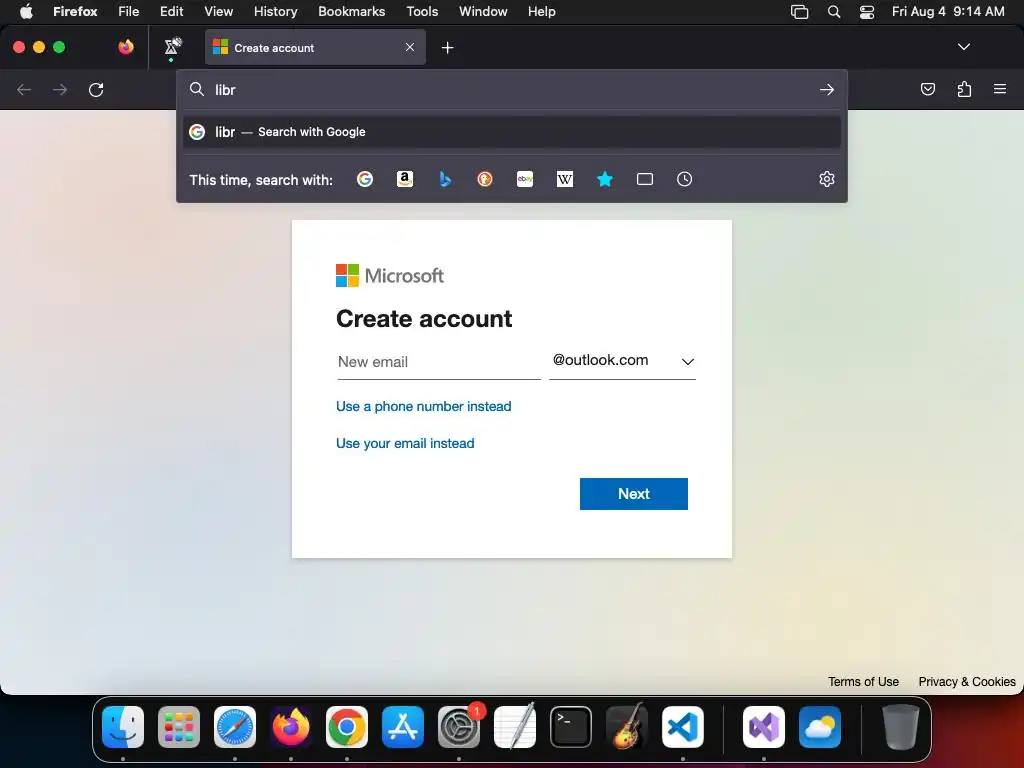This screenshot has width=1024, height=768.
Task: Open the Tools menu
Action: (422, 11)
